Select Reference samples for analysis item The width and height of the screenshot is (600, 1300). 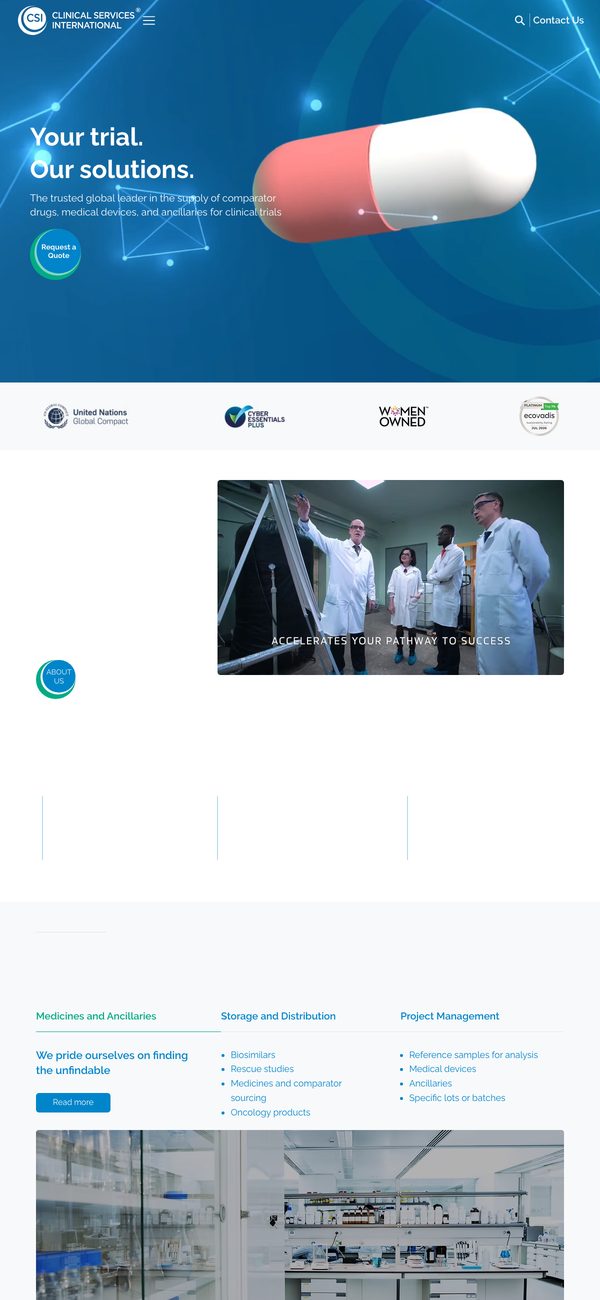coord(473,1055)
